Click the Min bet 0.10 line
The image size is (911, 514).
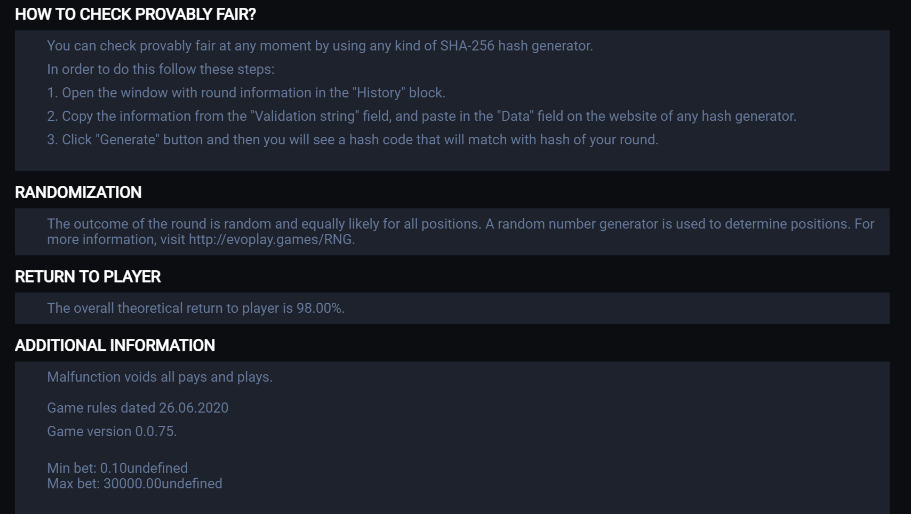tap(117, 468)
